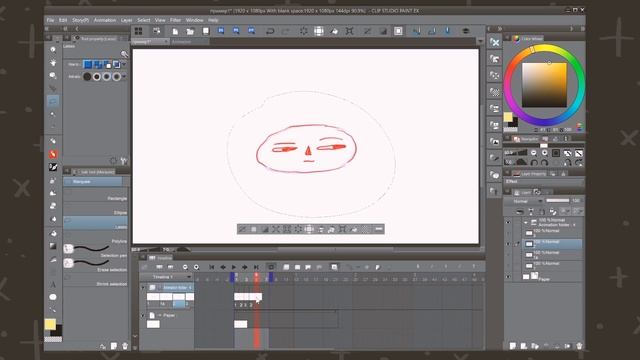Viewport: 640px width, 360px height.
Task: Click Deselect icon on selection launcher
Action: coord(242,229)
